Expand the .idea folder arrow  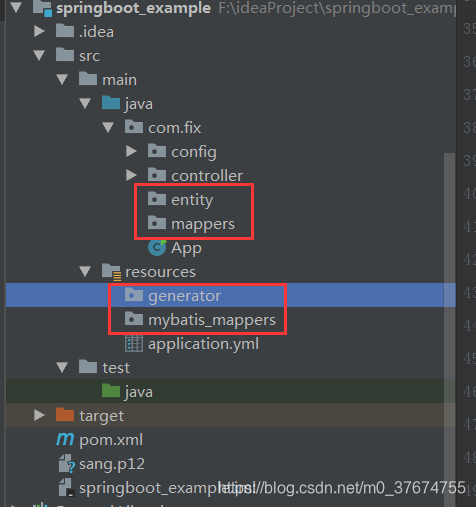39,31
